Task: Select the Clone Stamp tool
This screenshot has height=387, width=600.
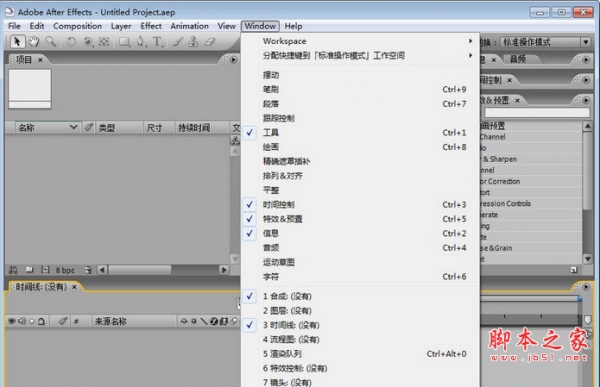Action: click(194, 42)
